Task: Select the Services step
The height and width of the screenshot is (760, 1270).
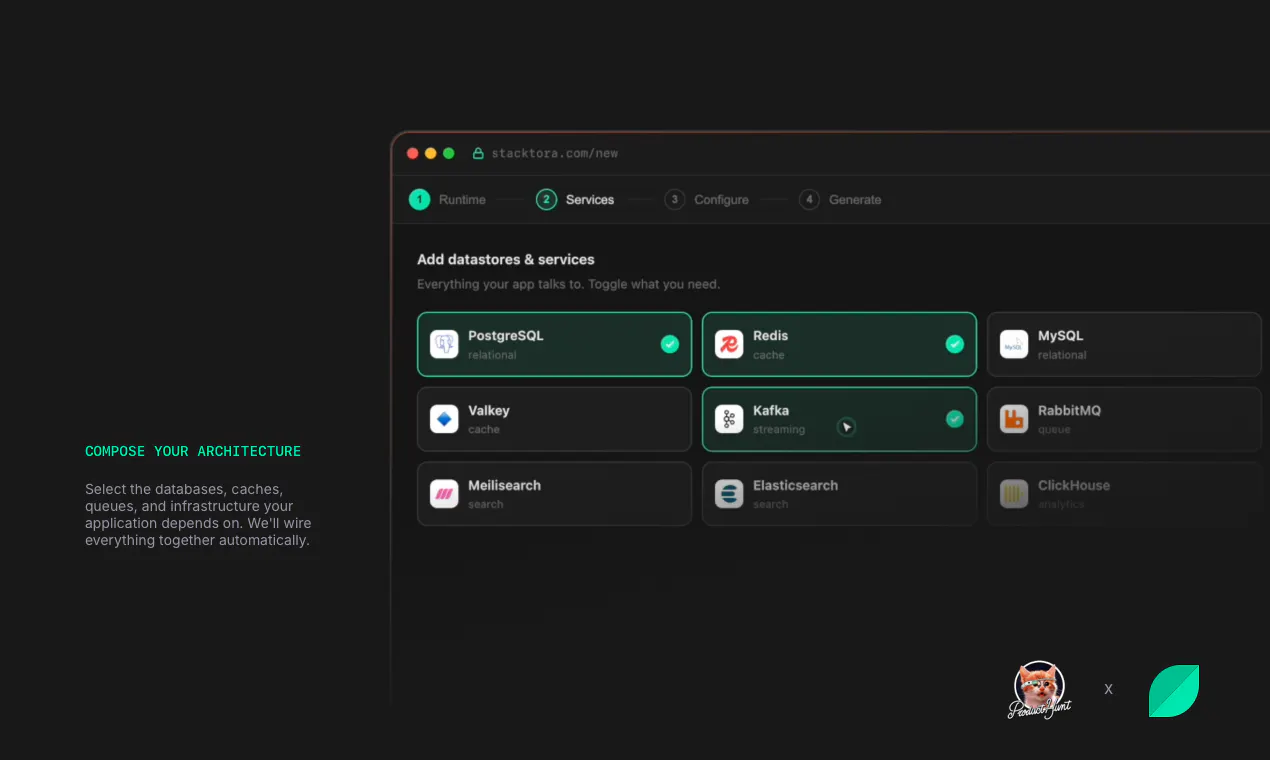Action: [575, 200]
